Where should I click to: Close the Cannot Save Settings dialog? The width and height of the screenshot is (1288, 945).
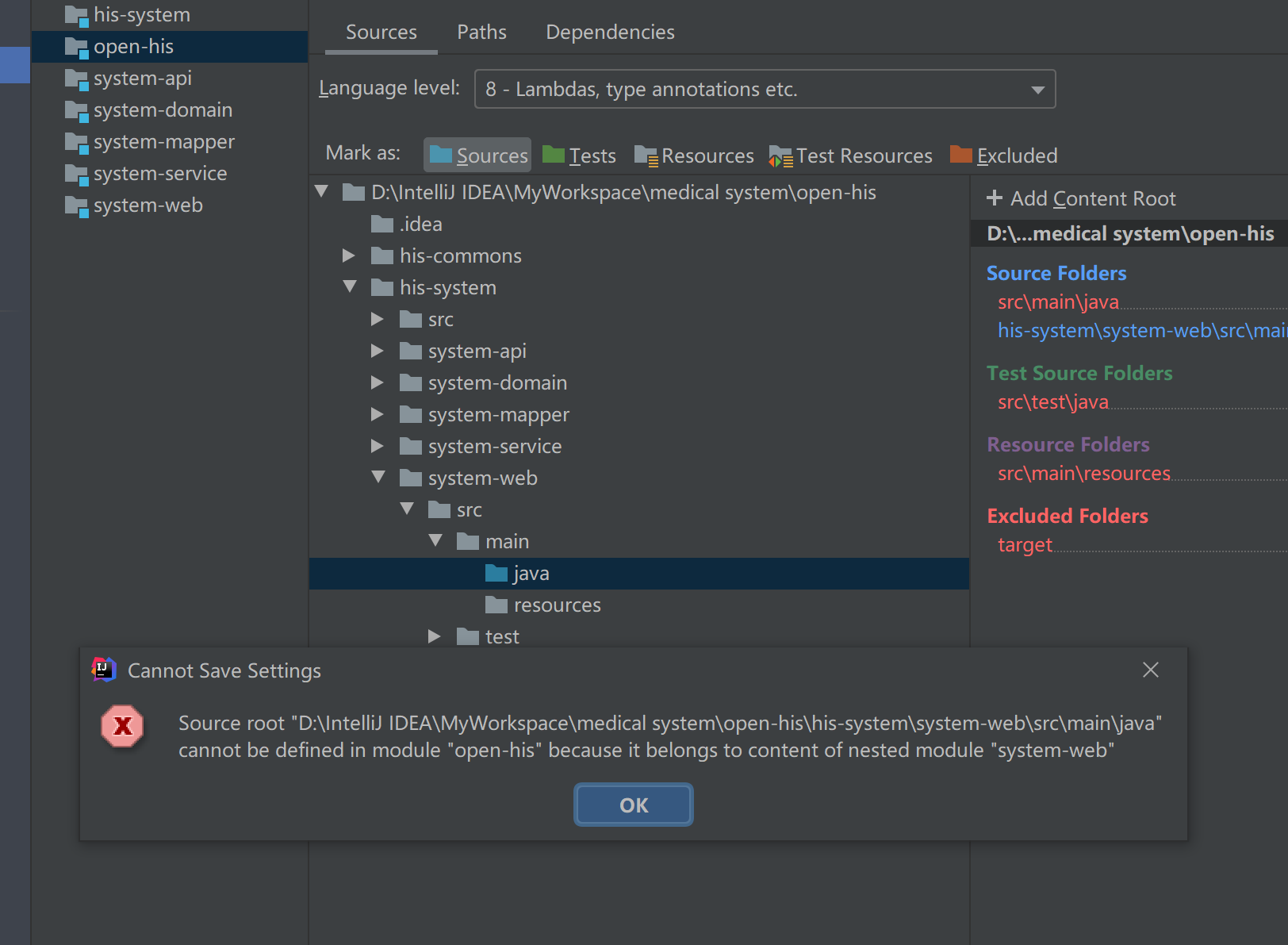[x=1151, y=670]
